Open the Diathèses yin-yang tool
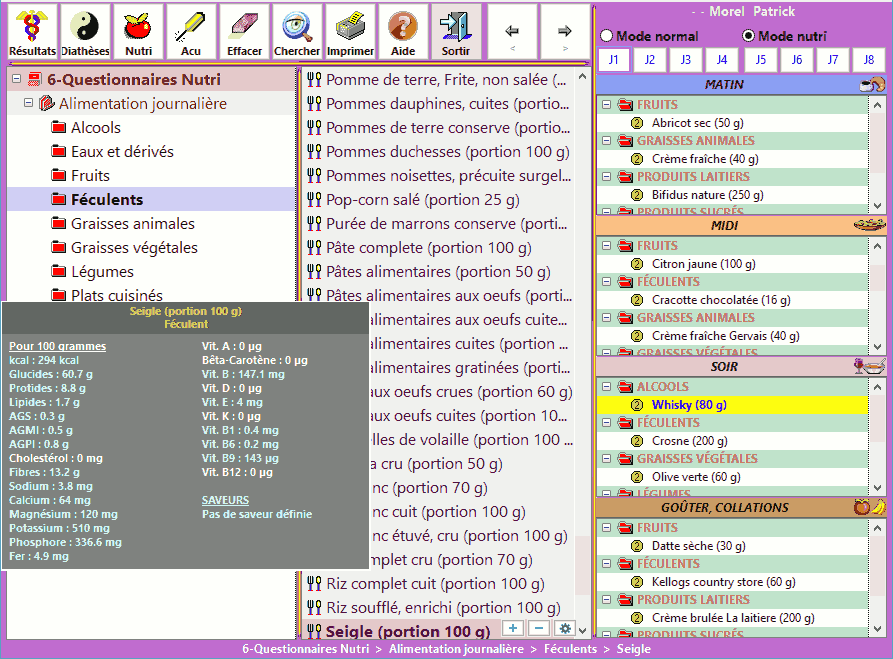This screenshot has width=893, height=659. 85,31
